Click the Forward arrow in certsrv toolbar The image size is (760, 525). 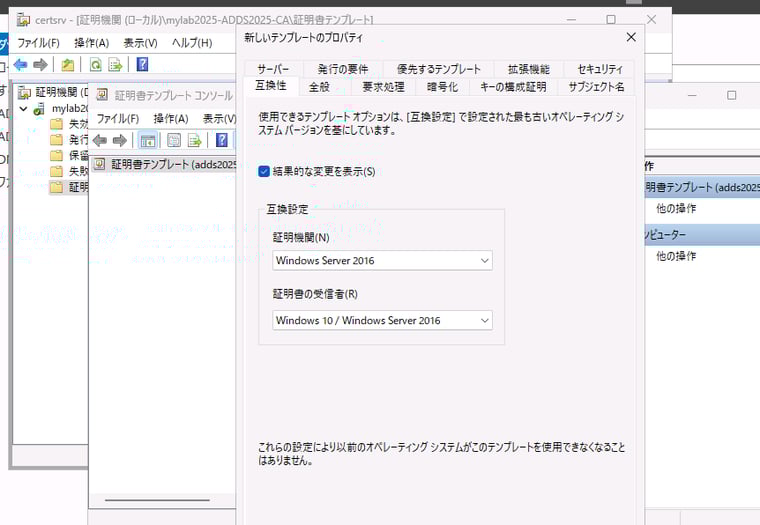[x=40, y=64]
